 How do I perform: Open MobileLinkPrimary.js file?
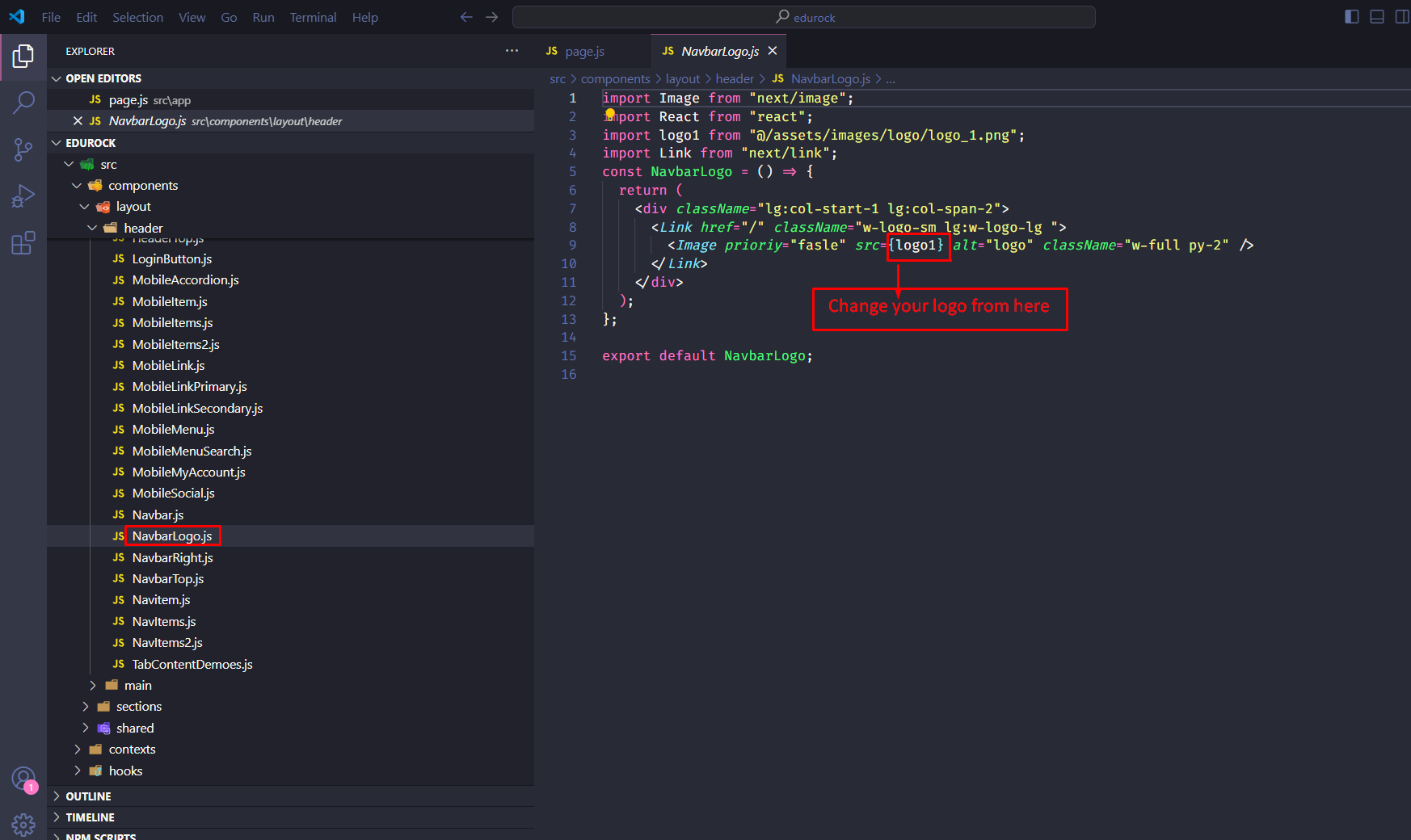pyautogui.click(x=290, y=386)
